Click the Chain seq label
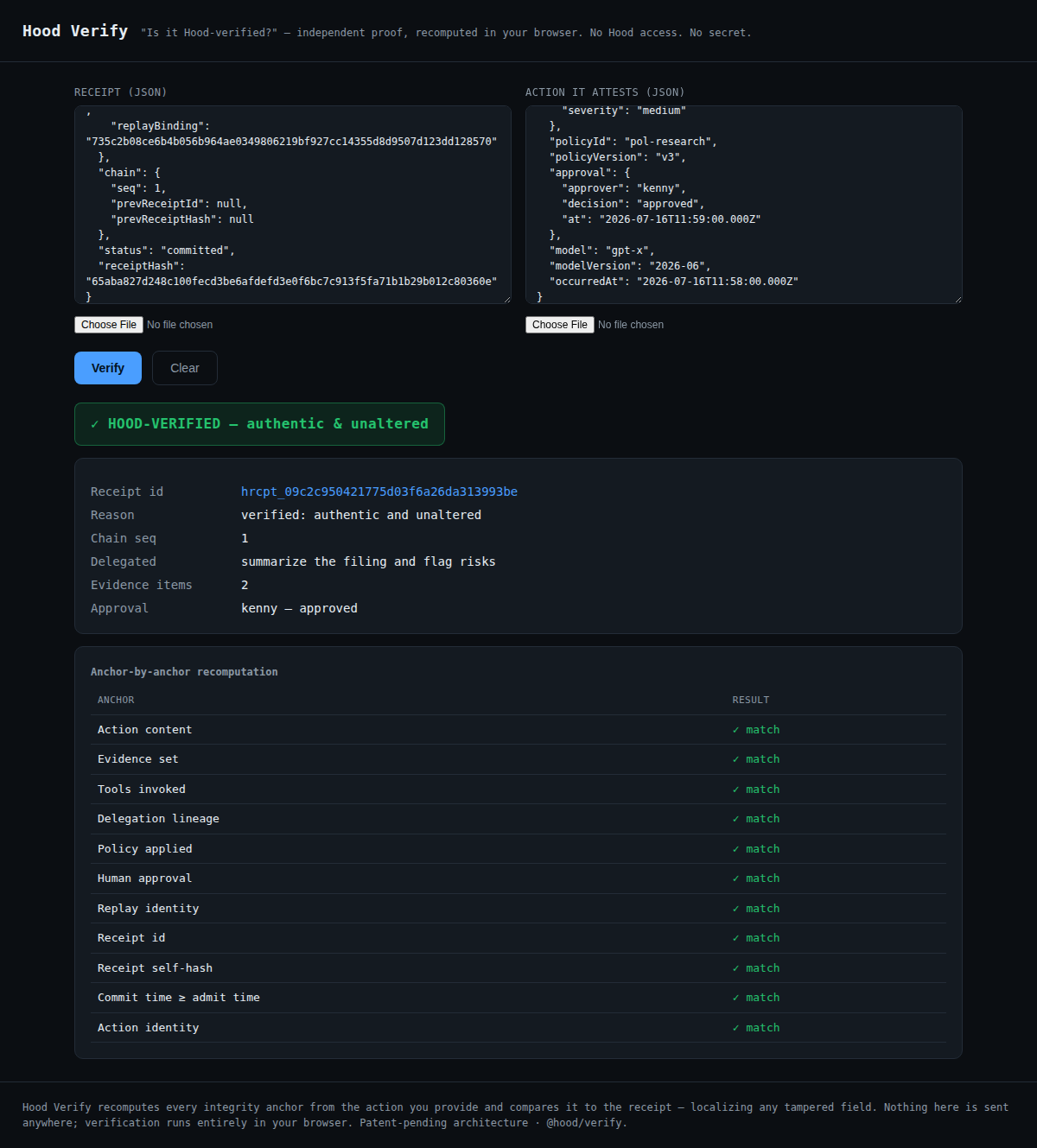The height and width of the screenshot is (1148, 1037). pos(124,538)
